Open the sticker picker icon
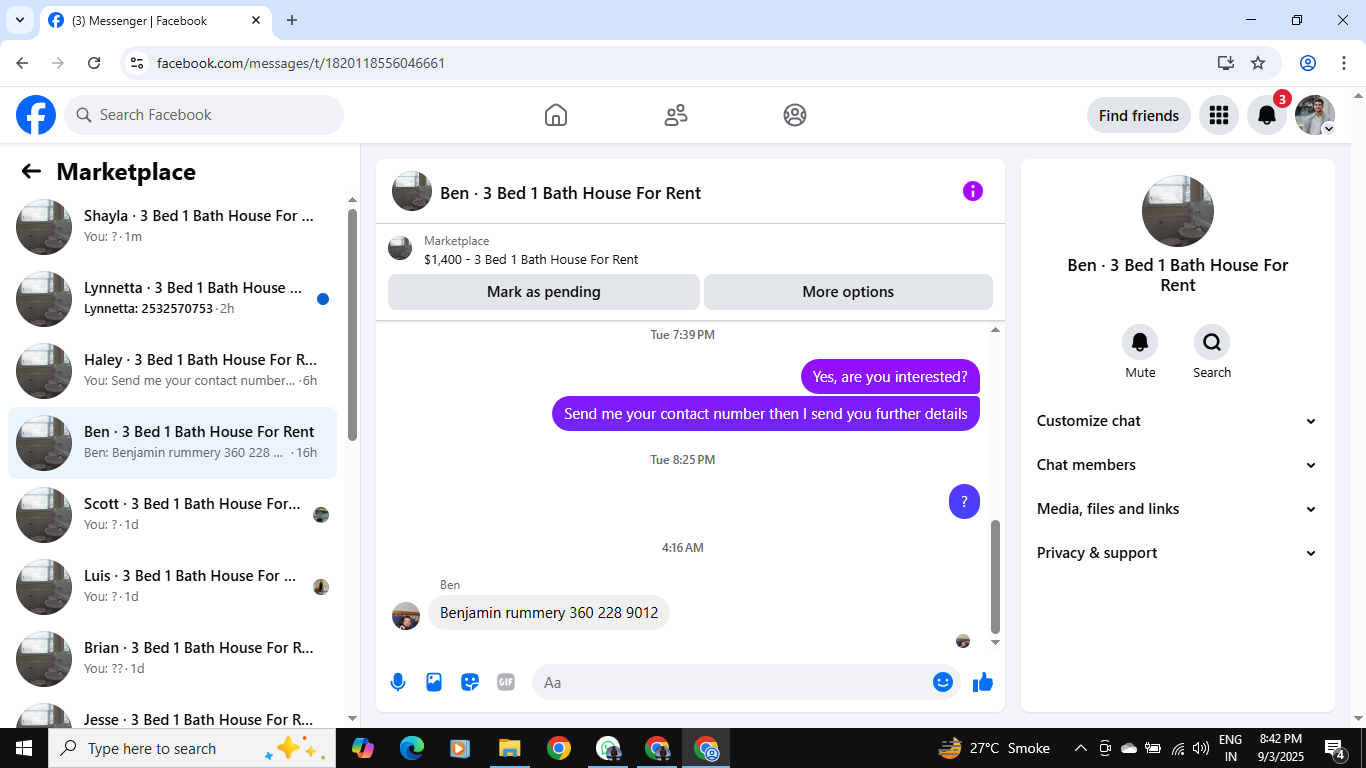The width and height of the screenshot is (1366, 768). [x=470, y=682]
